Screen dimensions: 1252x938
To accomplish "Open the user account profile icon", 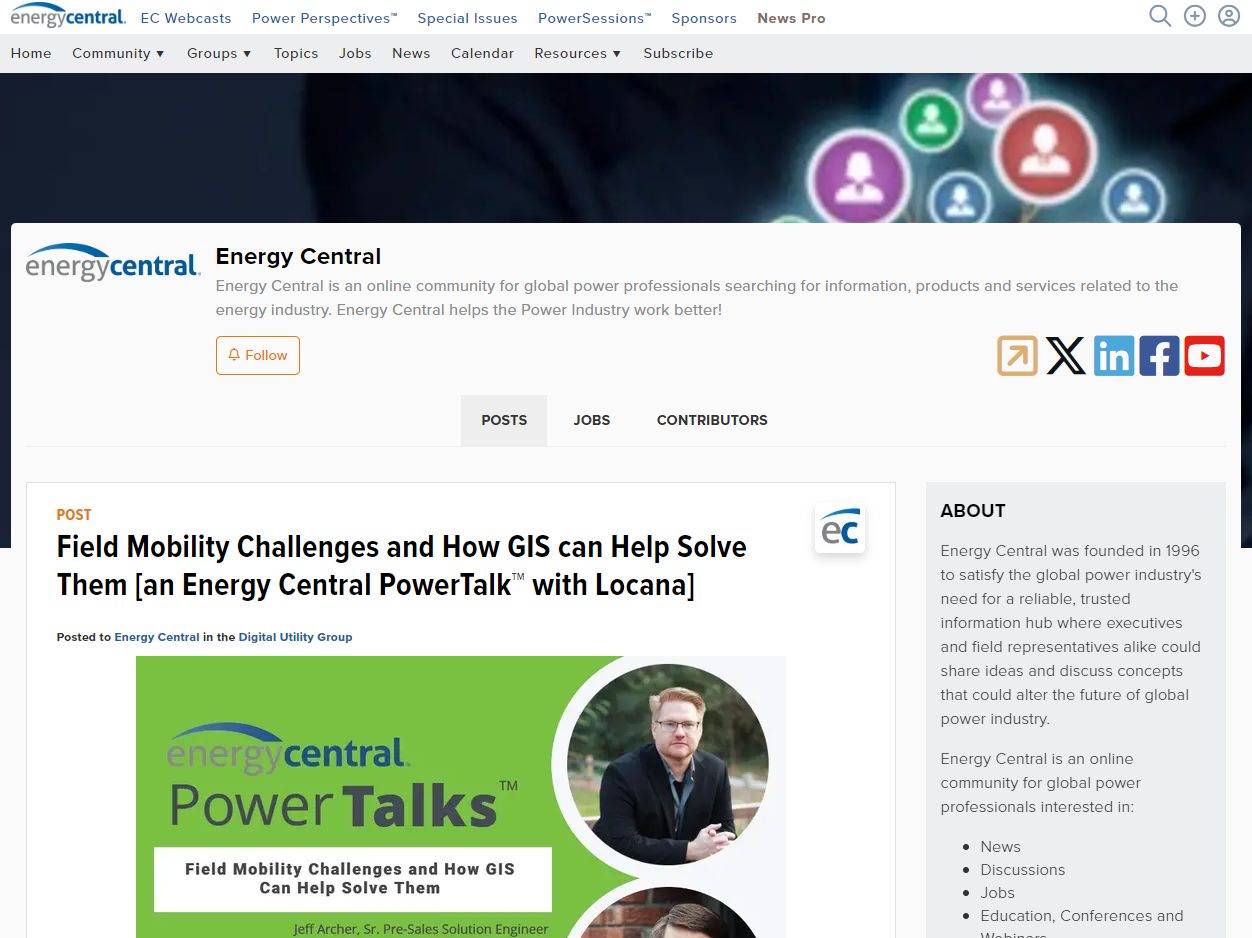I will tap(1229, 16).
